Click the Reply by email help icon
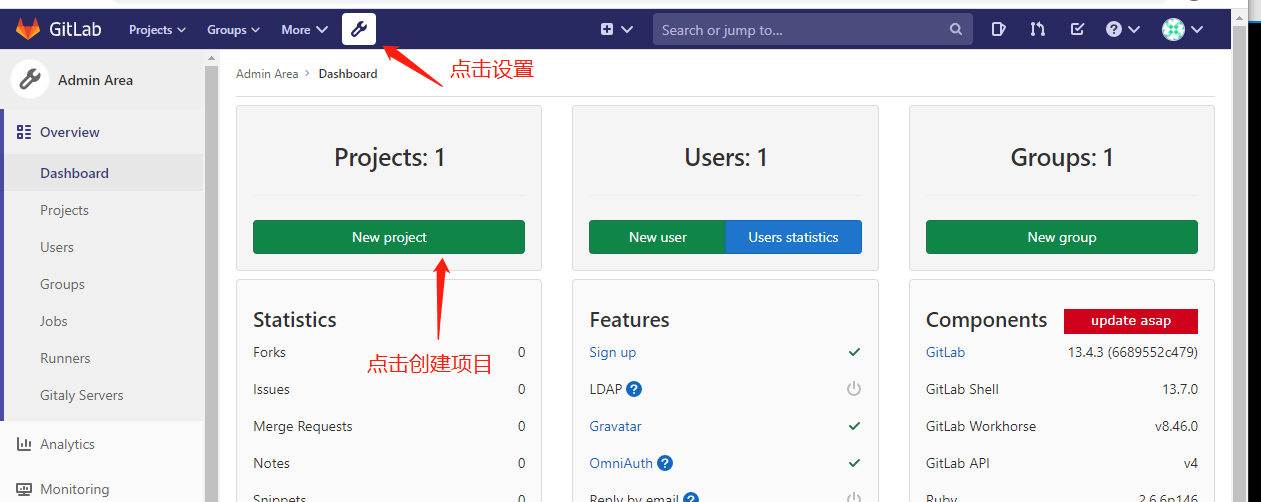The width and height of the screenshot is (1261, 502). 691,498
